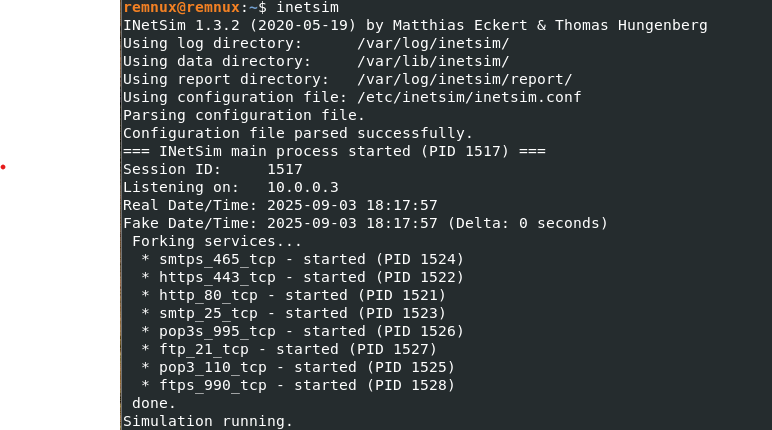Click the /var/log/inetsim/report/ path

(x=464, y=79)
